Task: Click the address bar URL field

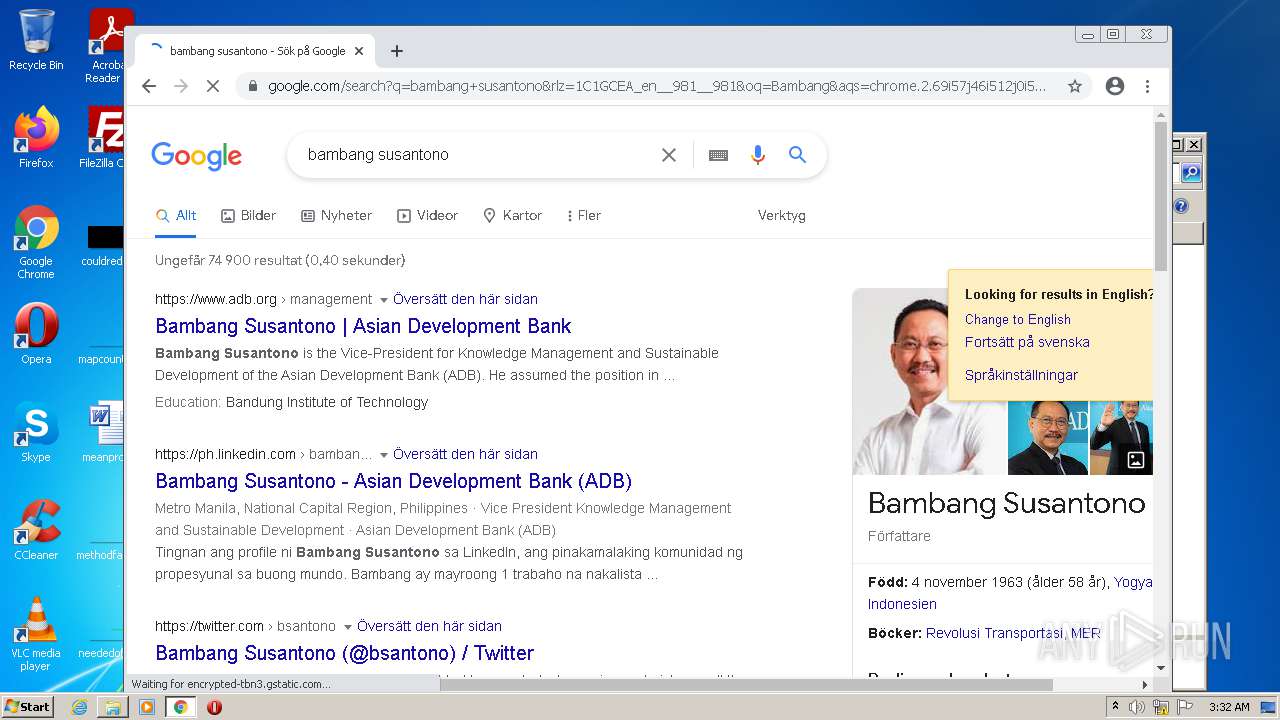Action: 657,86
